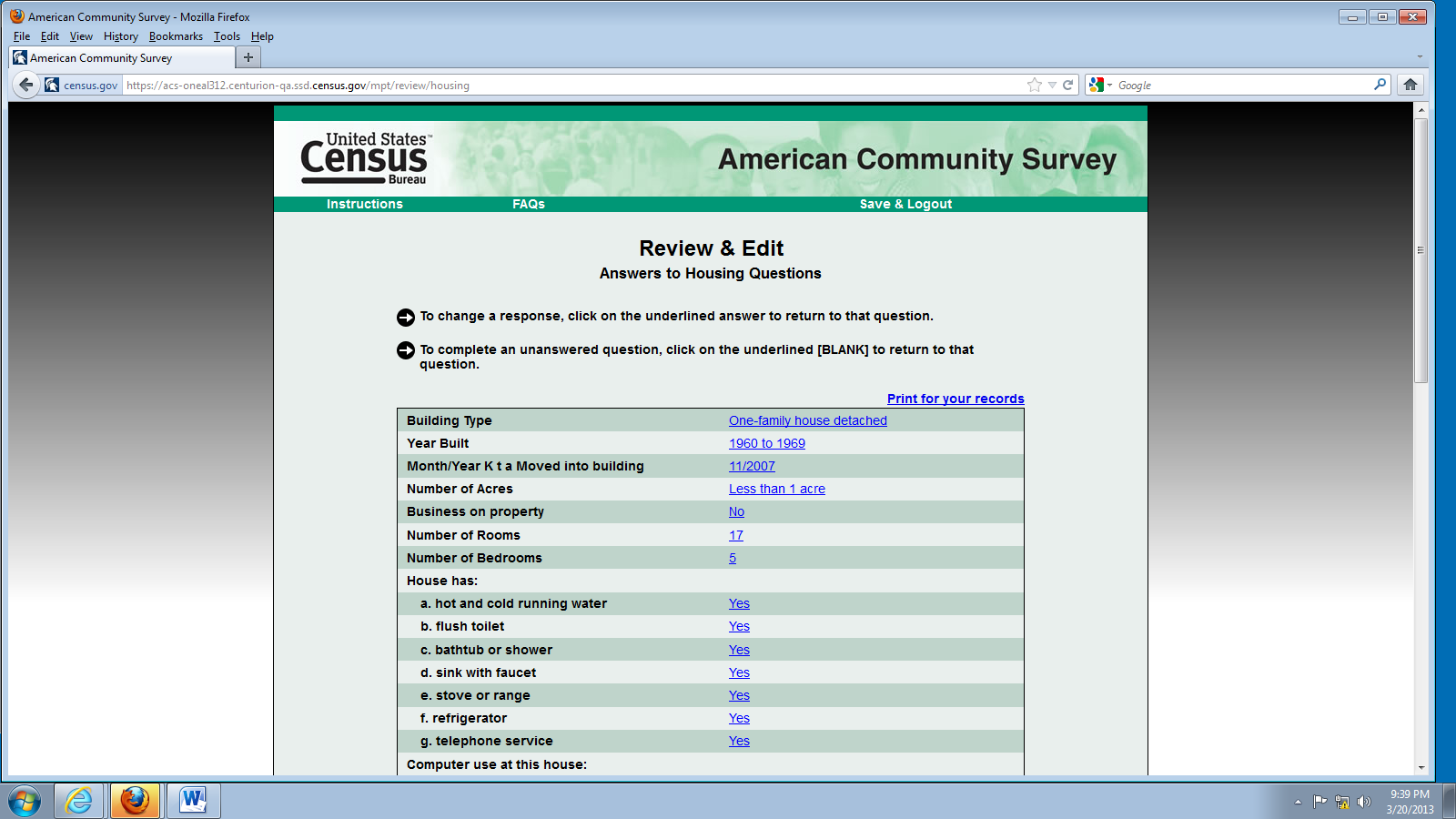The image size is (1456, 819).
Task: Click Print for your records link
Action: pyautogui.click(x=955, y=399)
